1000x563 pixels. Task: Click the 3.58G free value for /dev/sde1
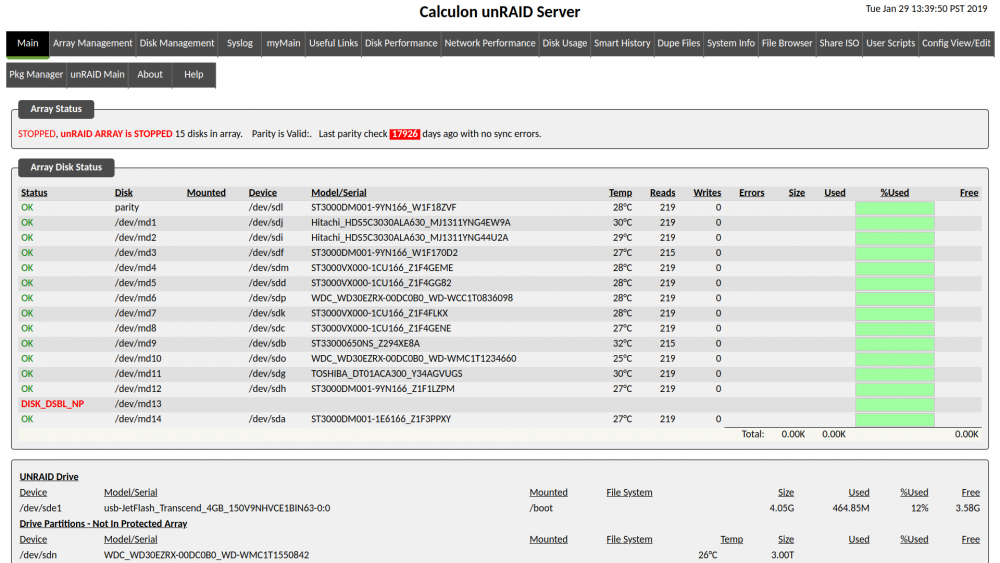point(967,508)
